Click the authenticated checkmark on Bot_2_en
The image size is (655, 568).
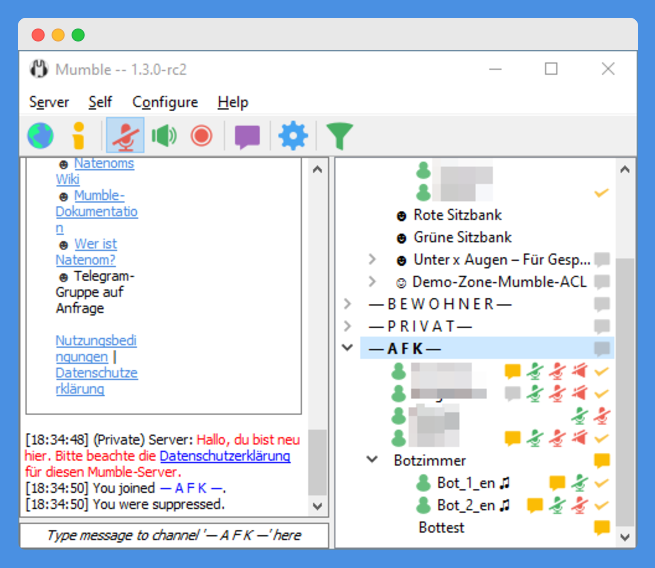pyautogui.click(x=602, y=506)
